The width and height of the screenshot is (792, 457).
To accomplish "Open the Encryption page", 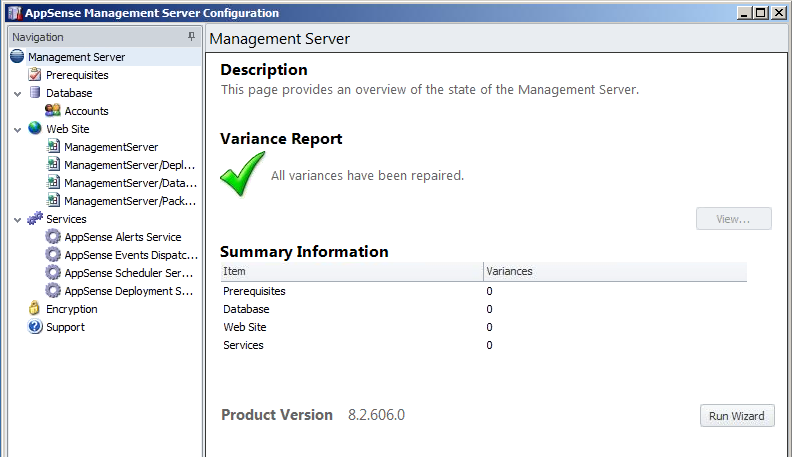I will click(72, 309).
